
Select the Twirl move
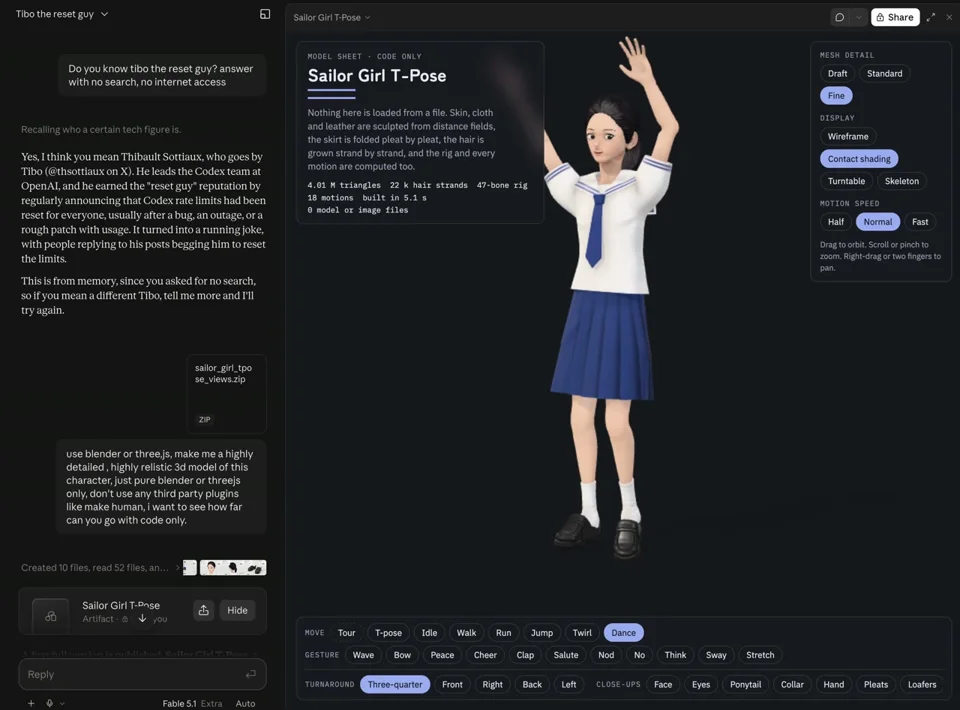point(582,633)
